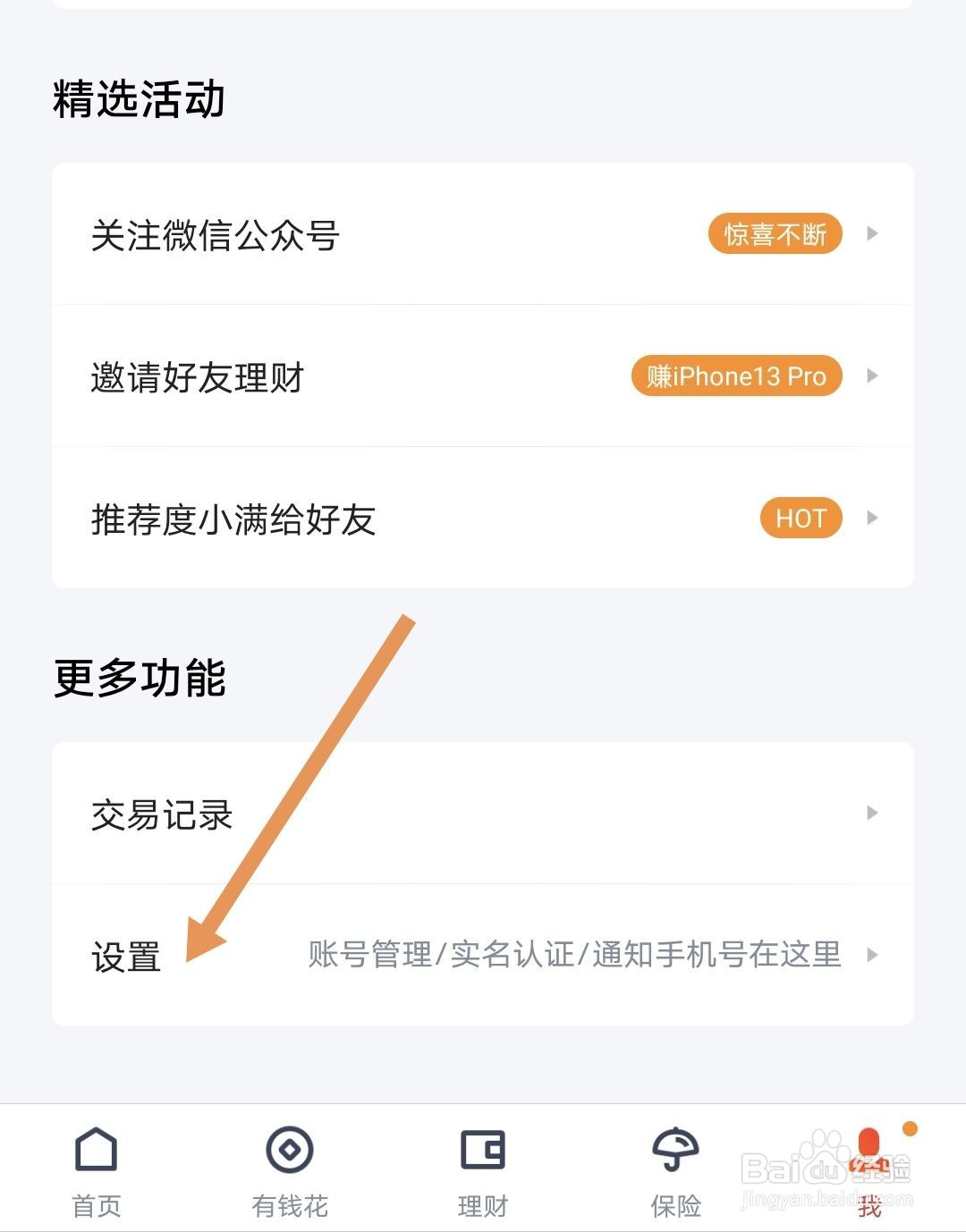Image resolution: width=966 pixels, height=1232 pixels.
Task: Tap the arrow on 设置 row
Action: pyautogui.click(x=872, y=956)
